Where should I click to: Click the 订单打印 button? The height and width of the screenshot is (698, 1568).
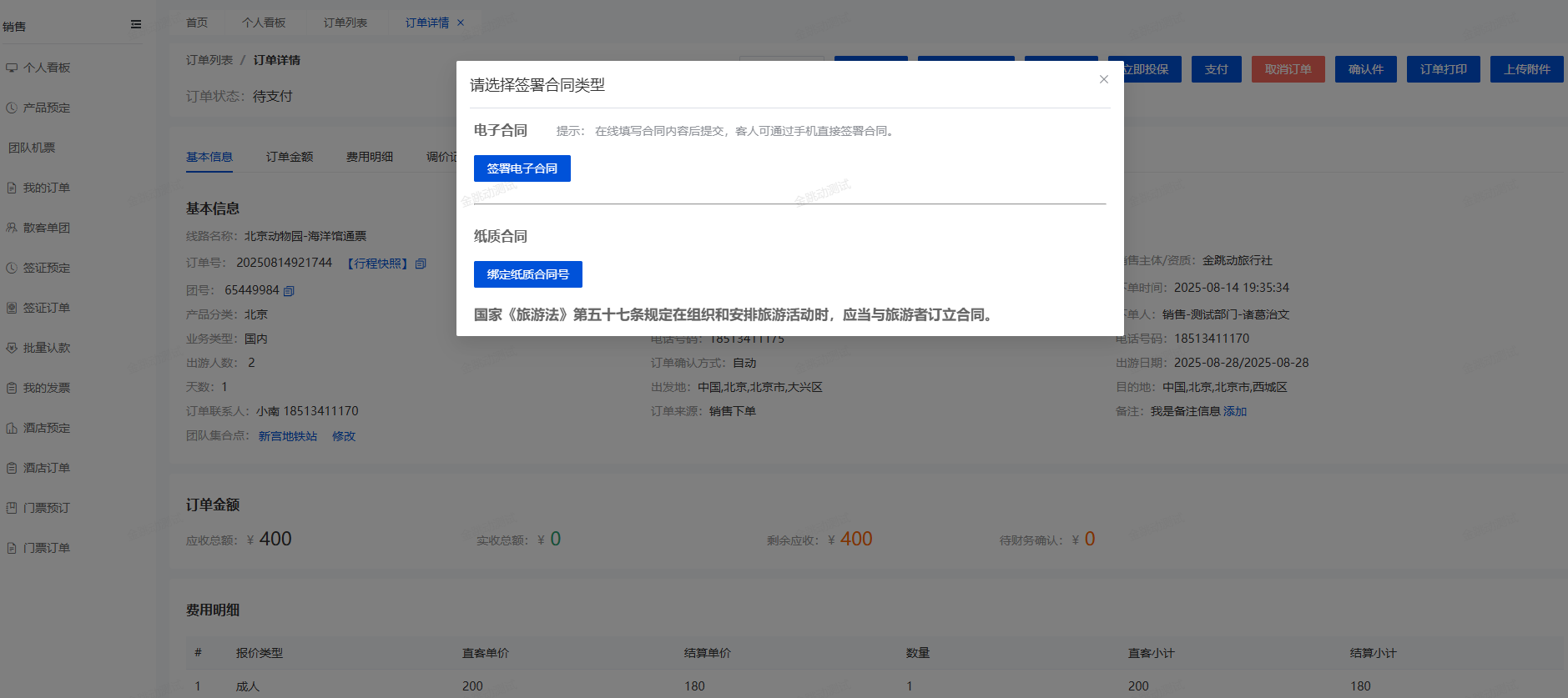(x=1443, y=69)
